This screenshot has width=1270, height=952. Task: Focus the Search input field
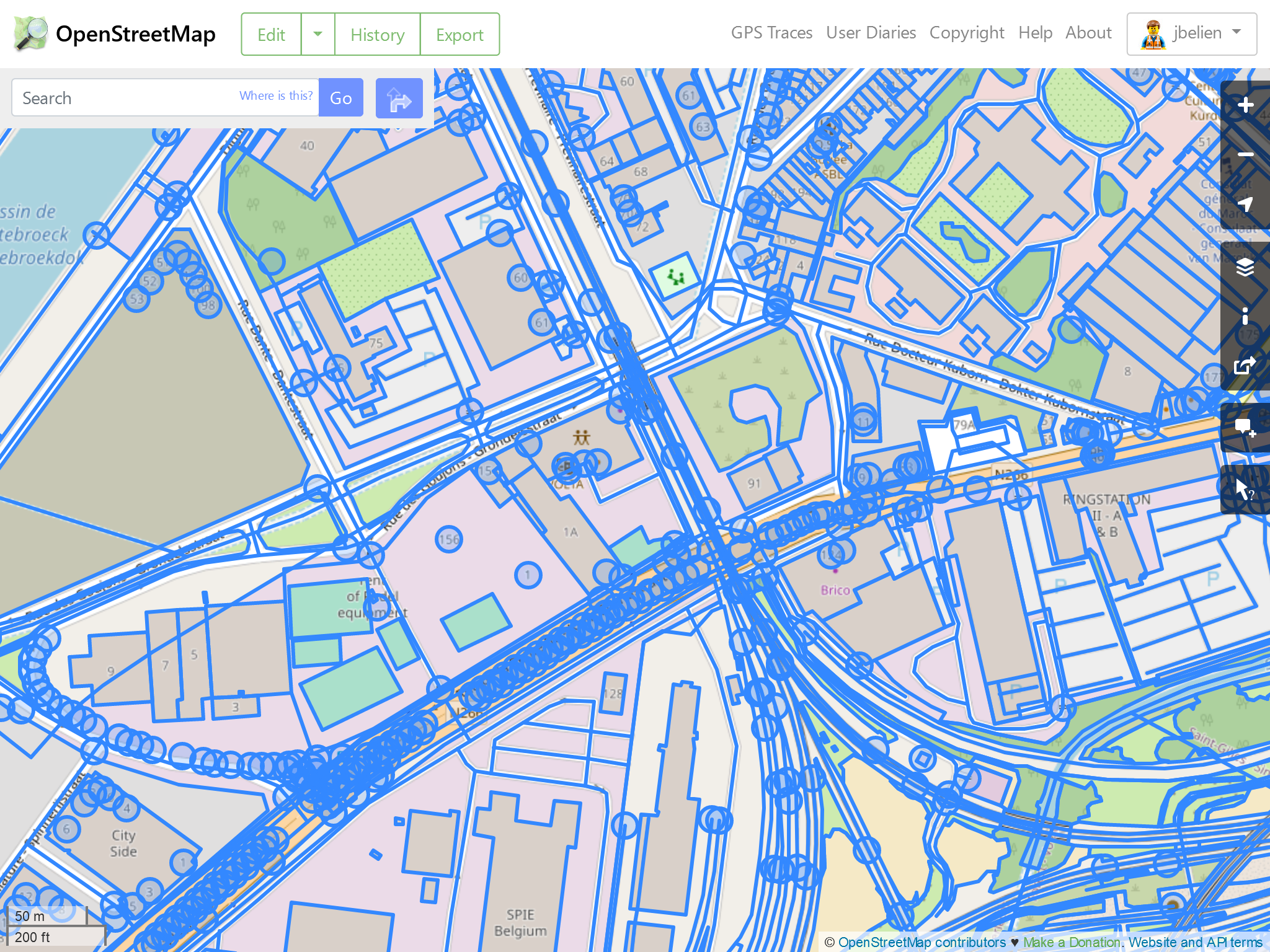point(124,98)
